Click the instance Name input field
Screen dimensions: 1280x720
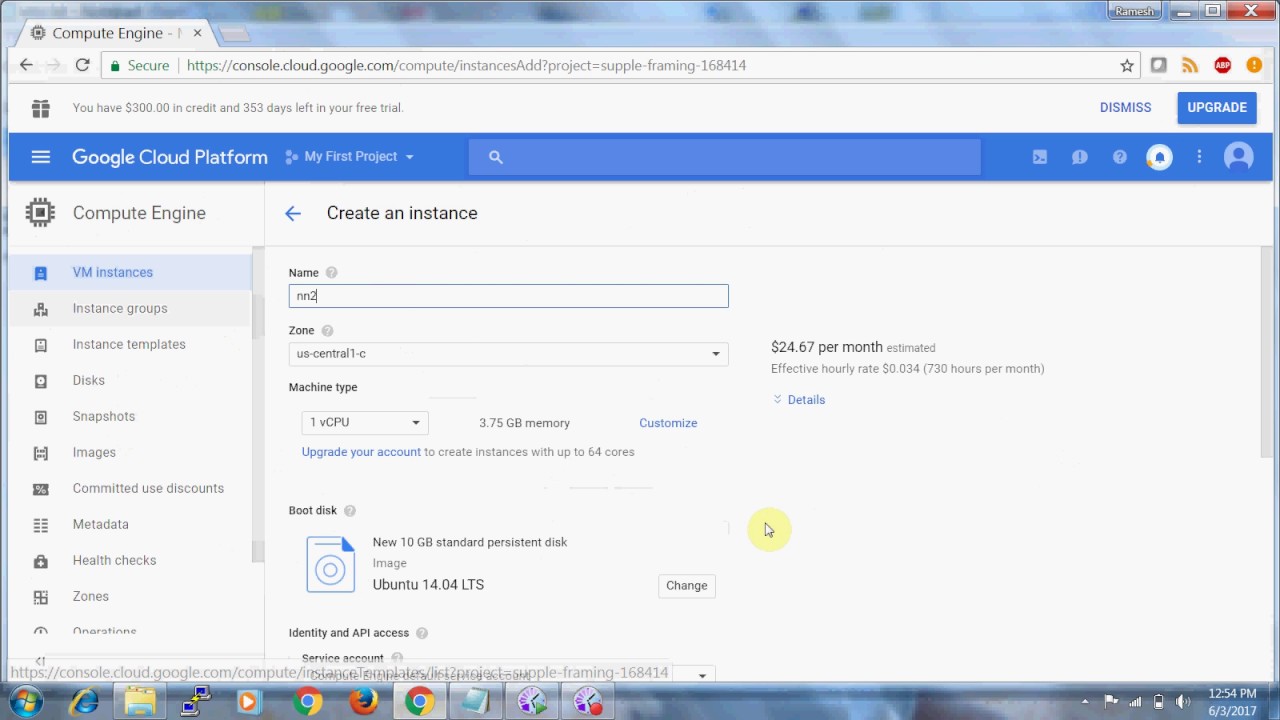click(x=508, y=296)
